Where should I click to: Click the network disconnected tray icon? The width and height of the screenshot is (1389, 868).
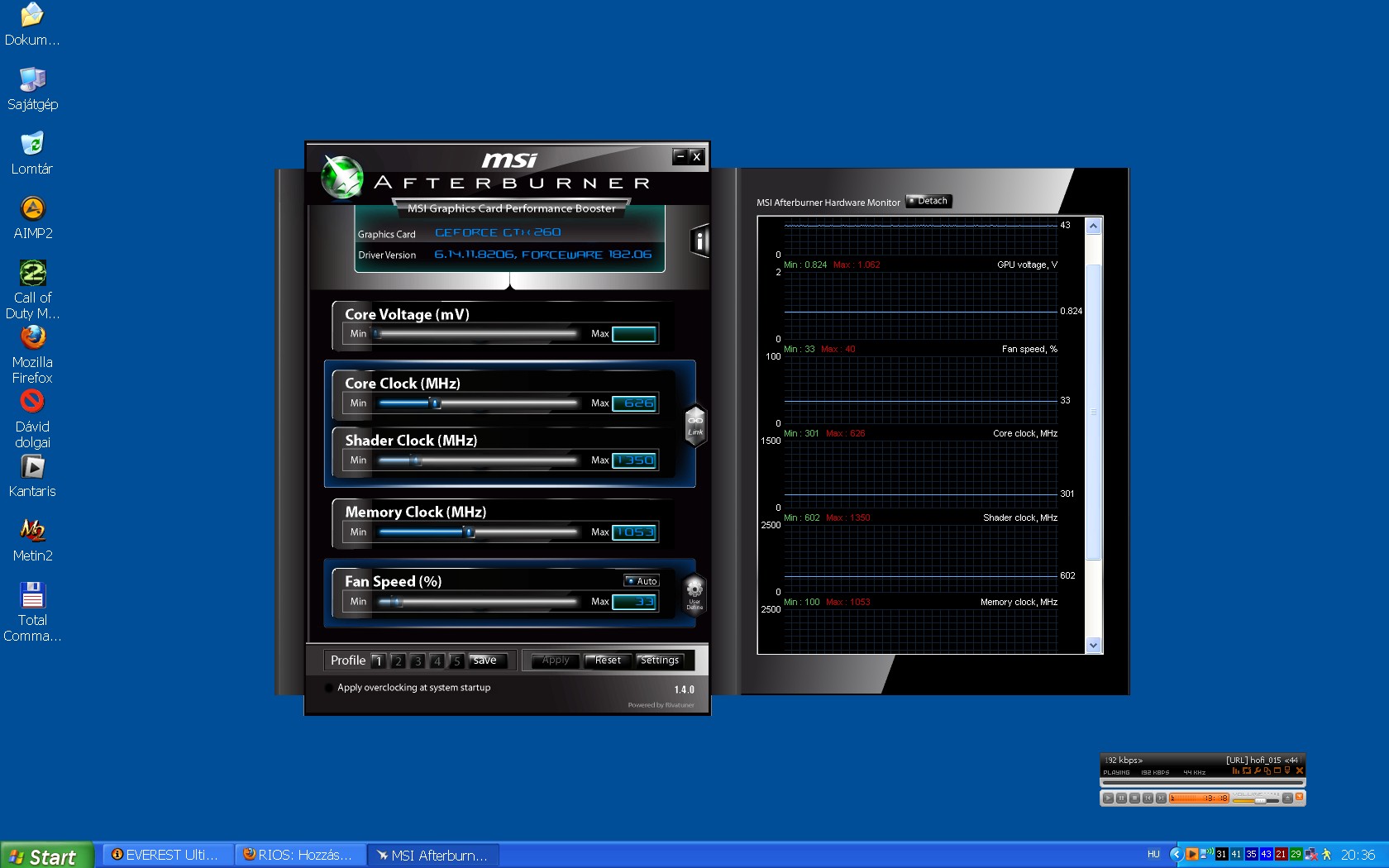click(1311, 855)
